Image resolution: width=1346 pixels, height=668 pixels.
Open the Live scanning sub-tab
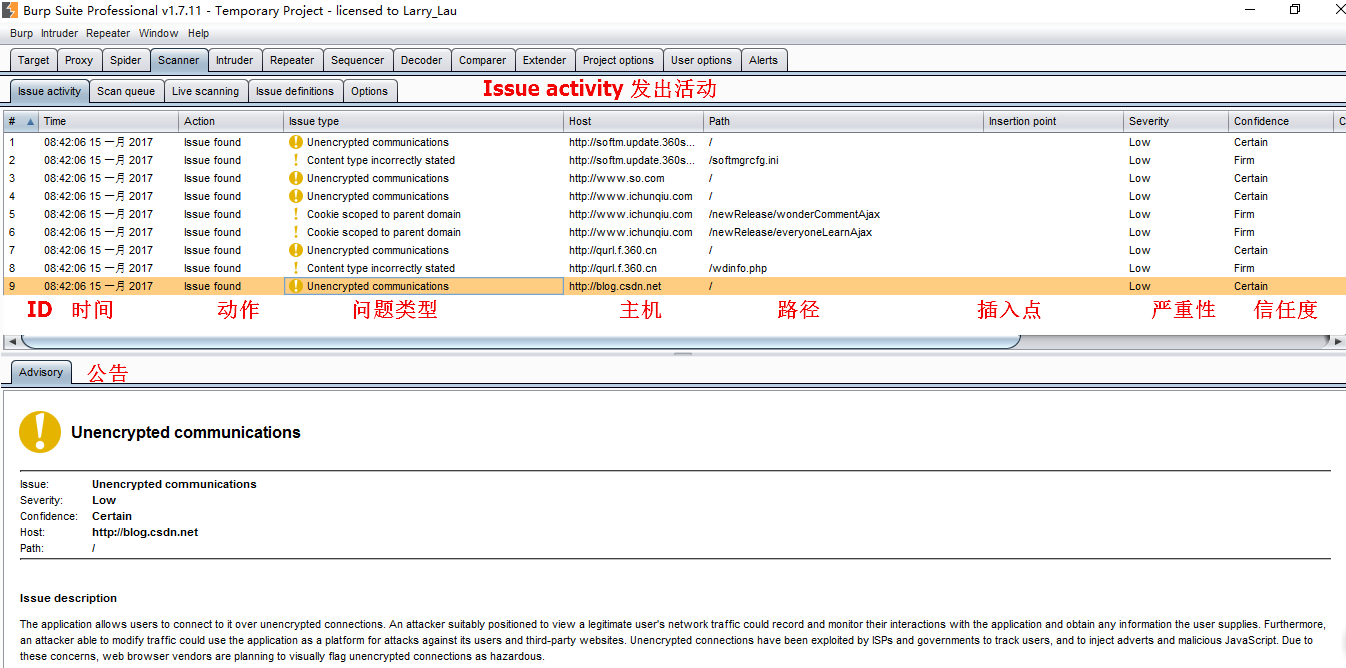click(206, 91)
